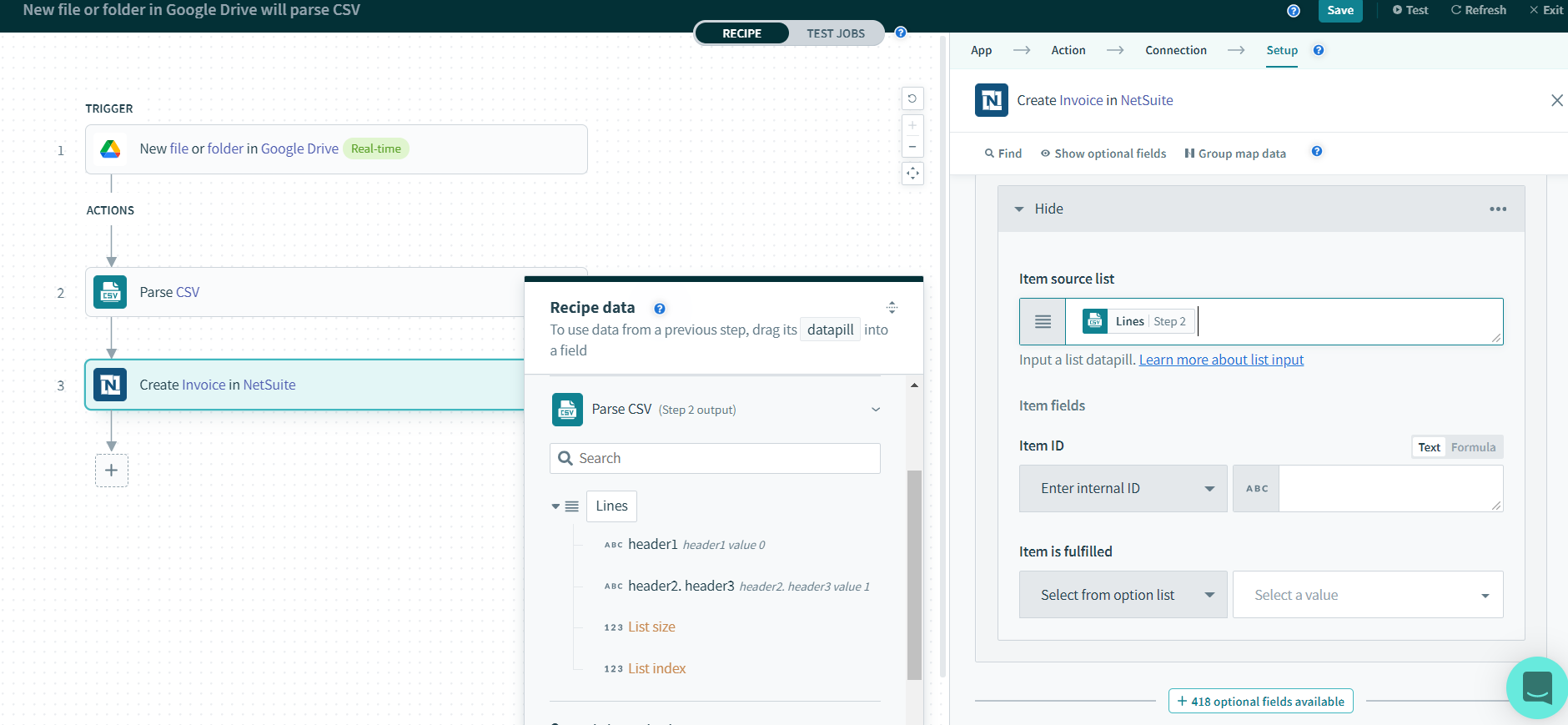The height and width of the screenshot is (725, 1568).
Task: Open the Select a value dropdown
Action: (1368, 595)
